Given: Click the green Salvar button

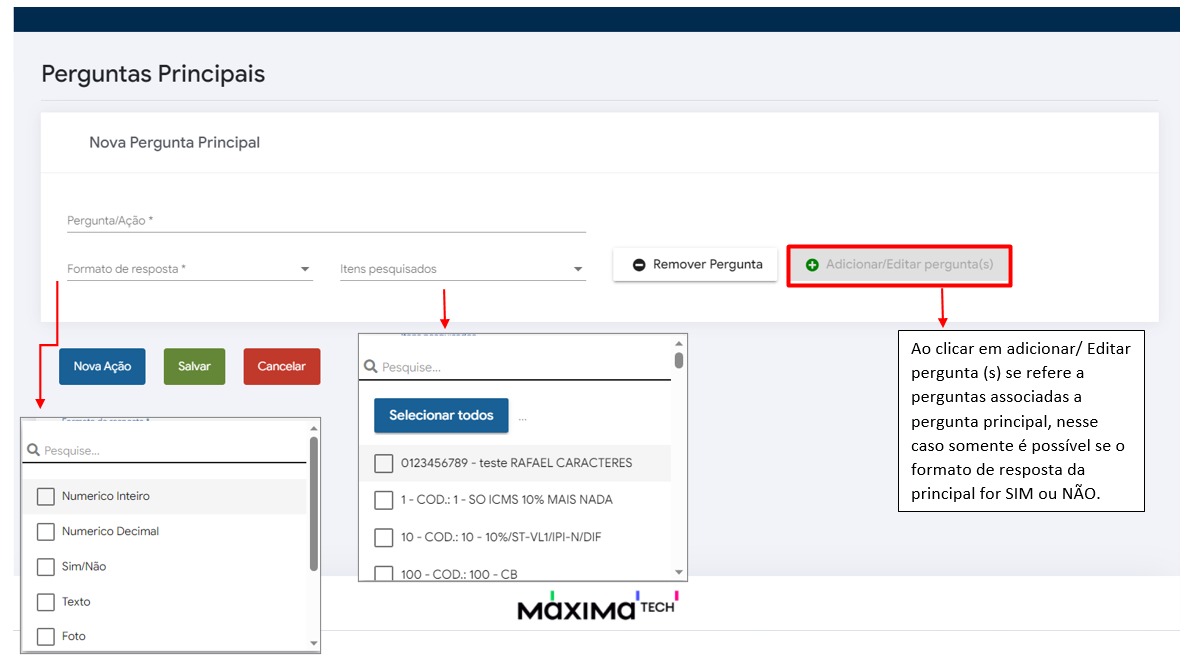Looking at the screenshot, I should [x=194, y=367].
